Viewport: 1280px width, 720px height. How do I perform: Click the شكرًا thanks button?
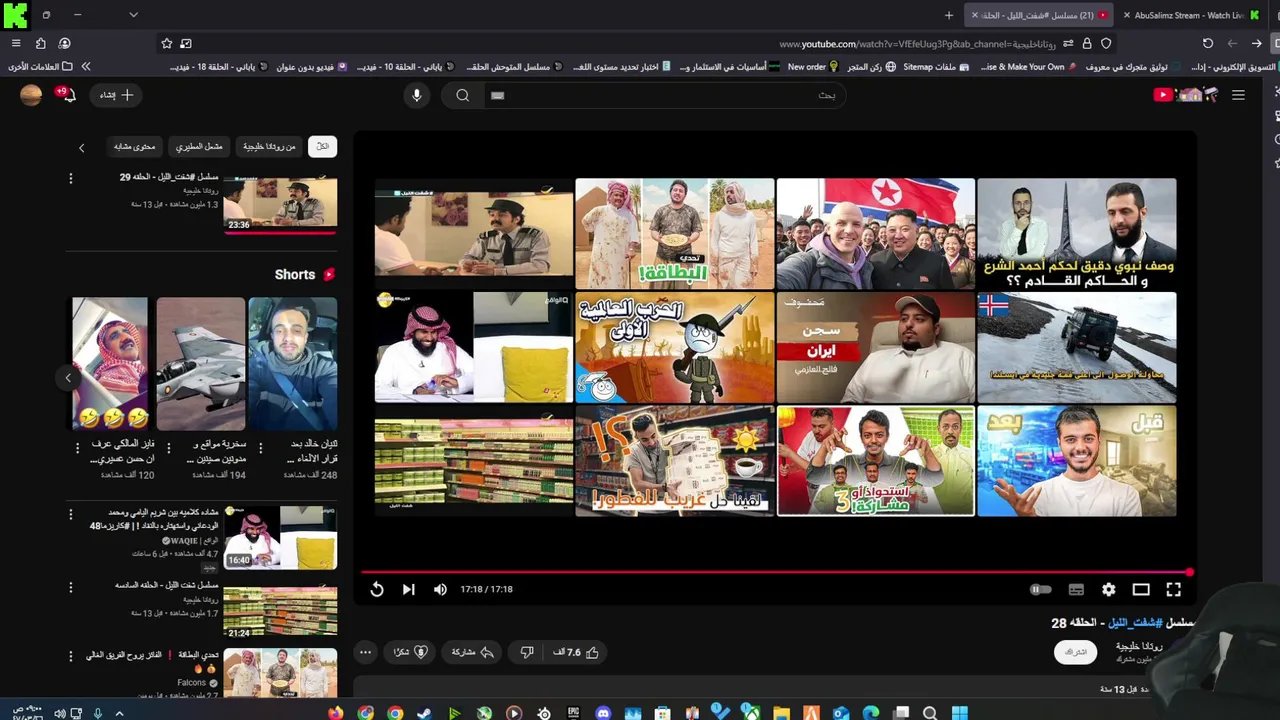tap(411, 652)
